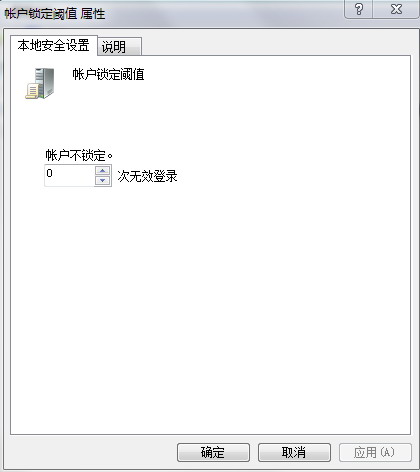Click the yellow scroll on the server icon
The image size is (420, 472).
[x=32, y=91]
